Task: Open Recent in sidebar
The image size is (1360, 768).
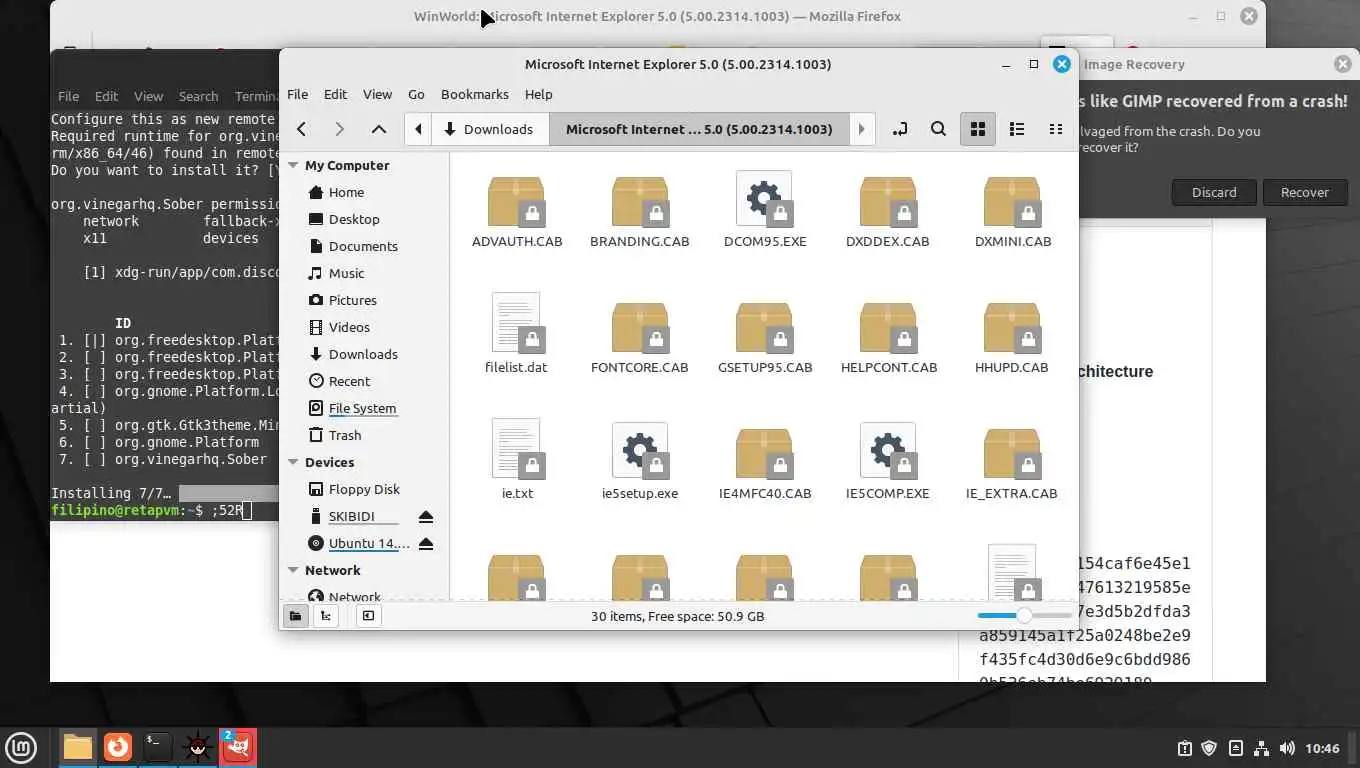Action: 349,382
